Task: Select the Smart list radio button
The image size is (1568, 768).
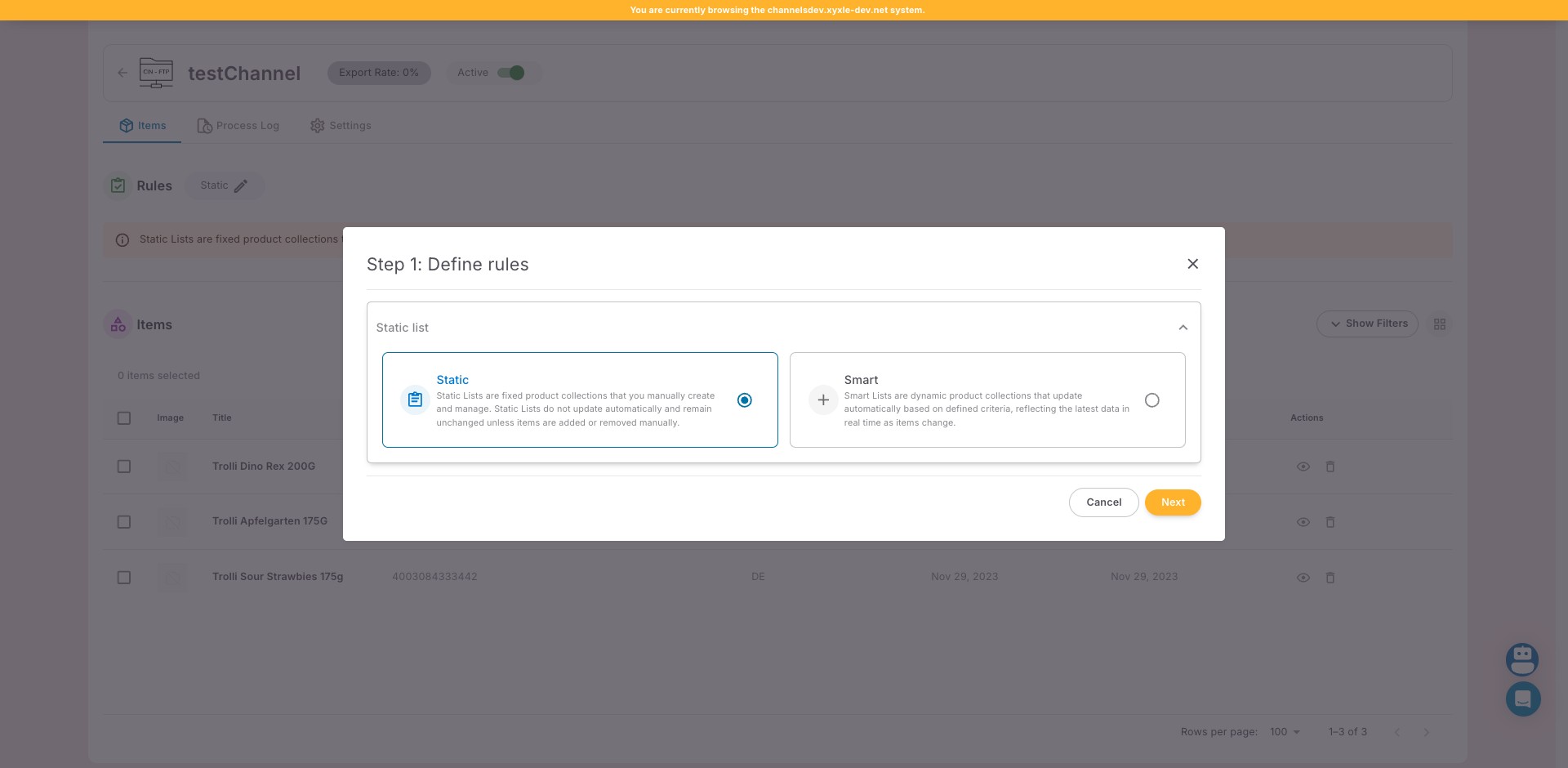Action: point(1151,400)
